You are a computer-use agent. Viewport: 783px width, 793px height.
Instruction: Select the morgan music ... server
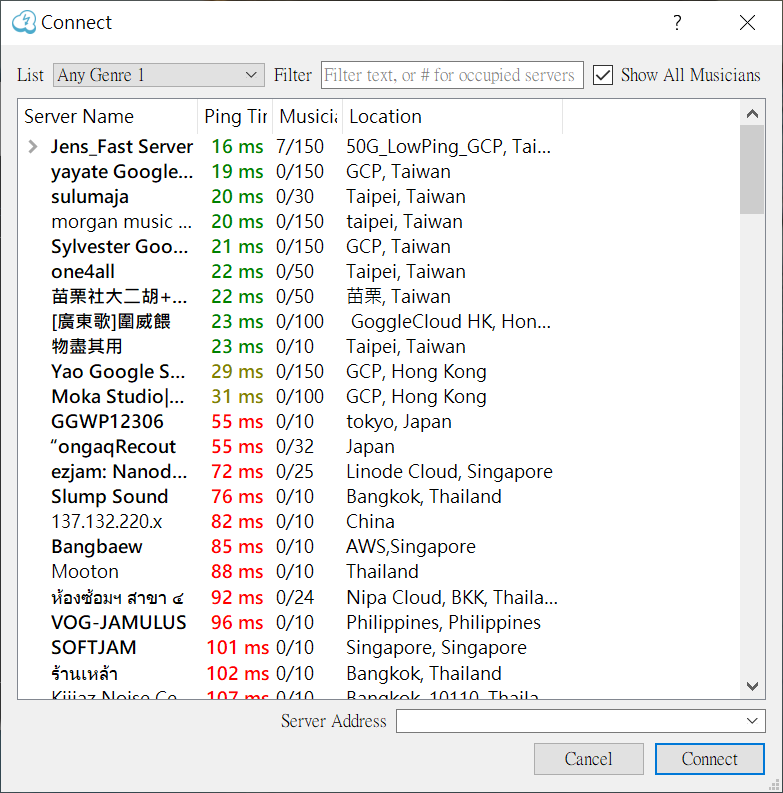(x=121, y=222)
